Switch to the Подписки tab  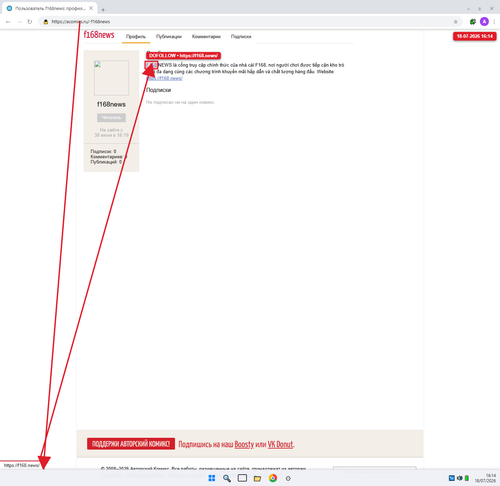tap(241, 36)
